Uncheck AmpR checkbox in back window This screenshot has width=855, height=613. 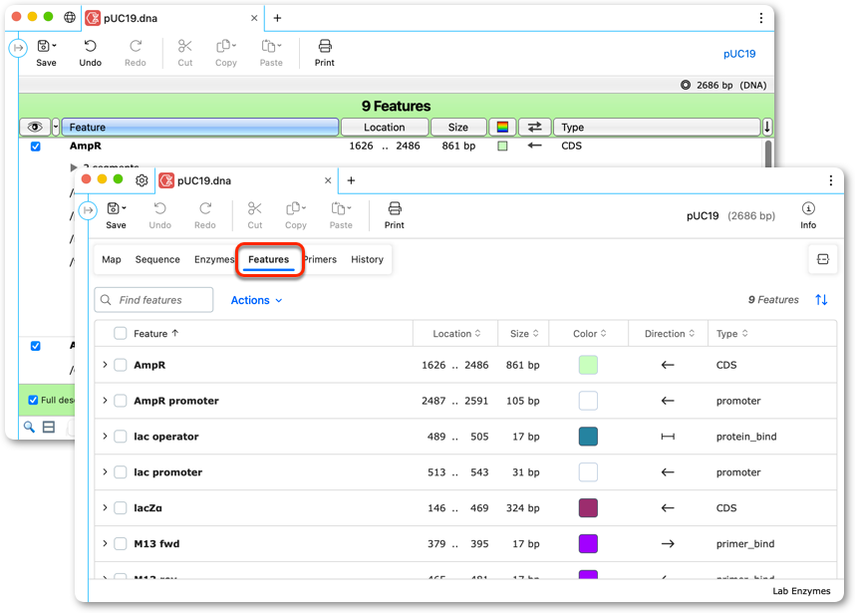click(x=35, y=146)
